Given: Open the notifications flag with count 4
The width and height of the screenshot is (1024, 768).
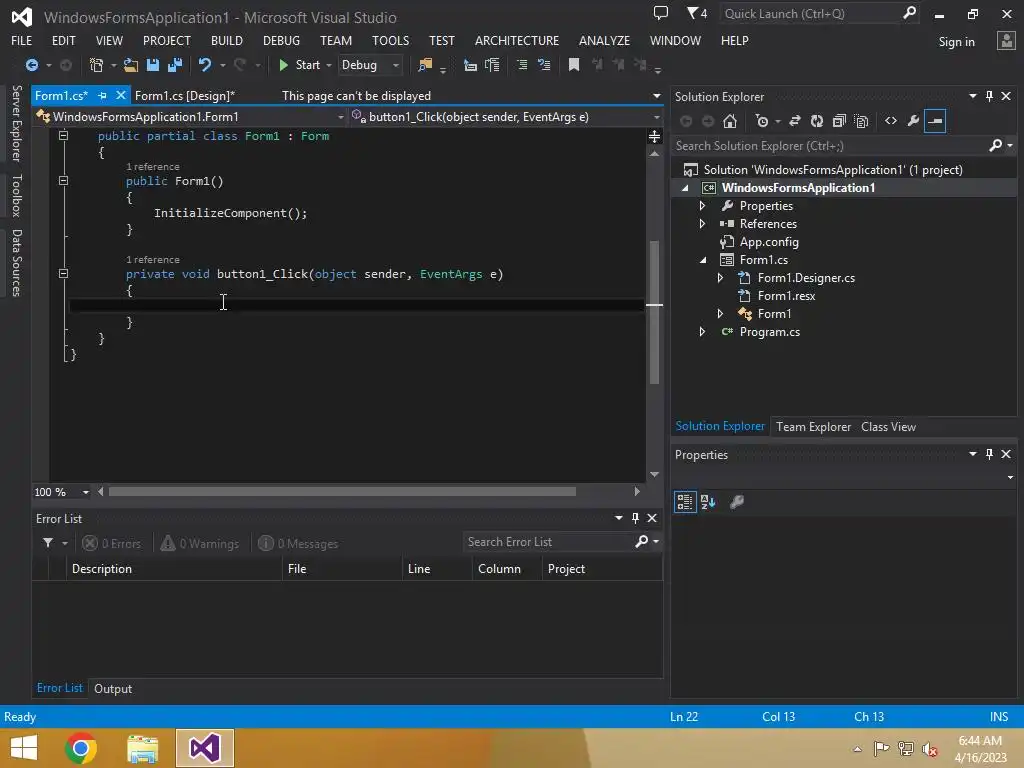Looking at the screenshot, I should (x=697, y=13).
